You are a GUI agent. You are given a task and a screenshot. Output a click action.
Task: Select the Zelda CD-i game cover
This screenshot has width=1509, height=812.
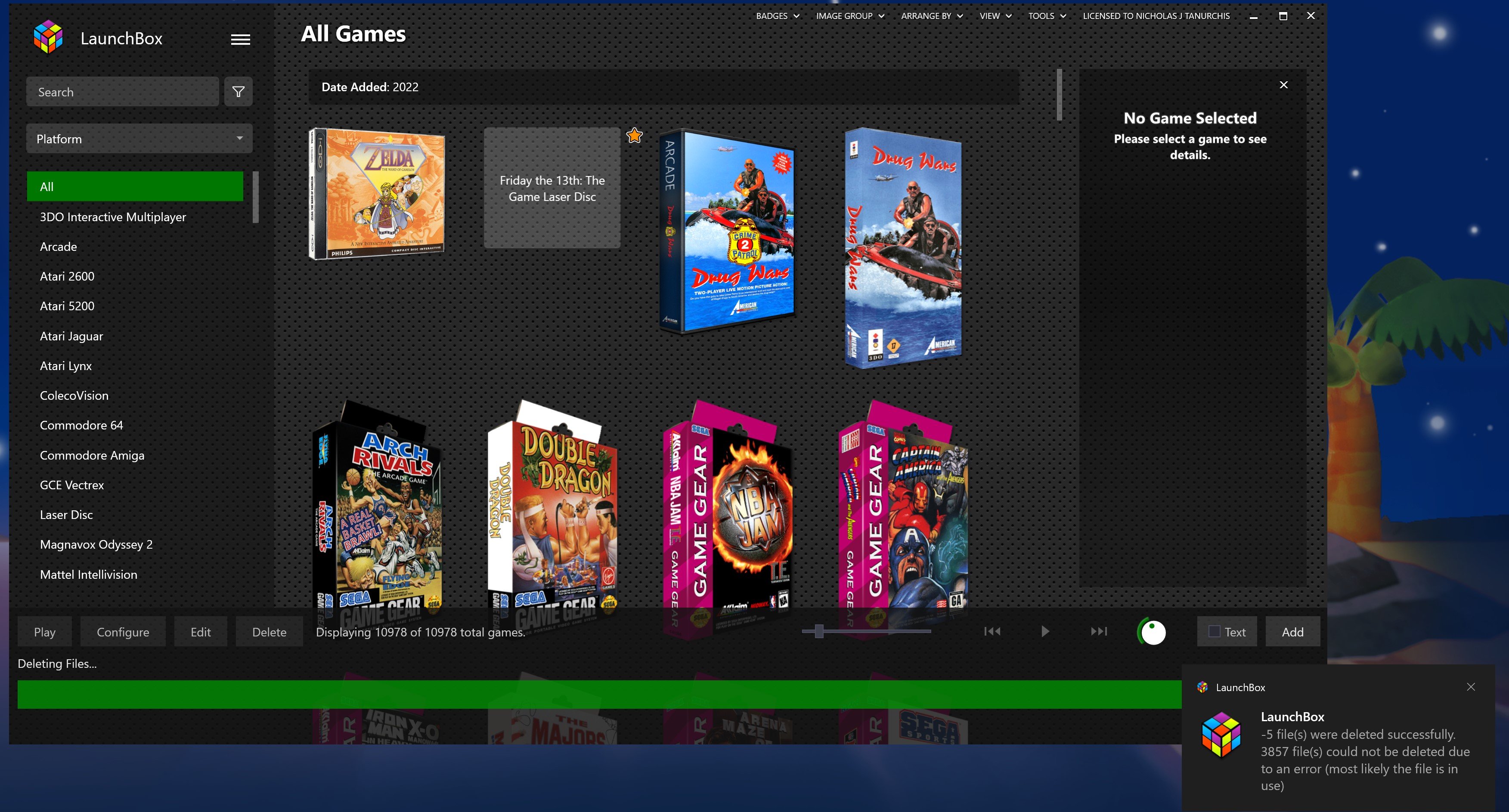coord(377,194)
